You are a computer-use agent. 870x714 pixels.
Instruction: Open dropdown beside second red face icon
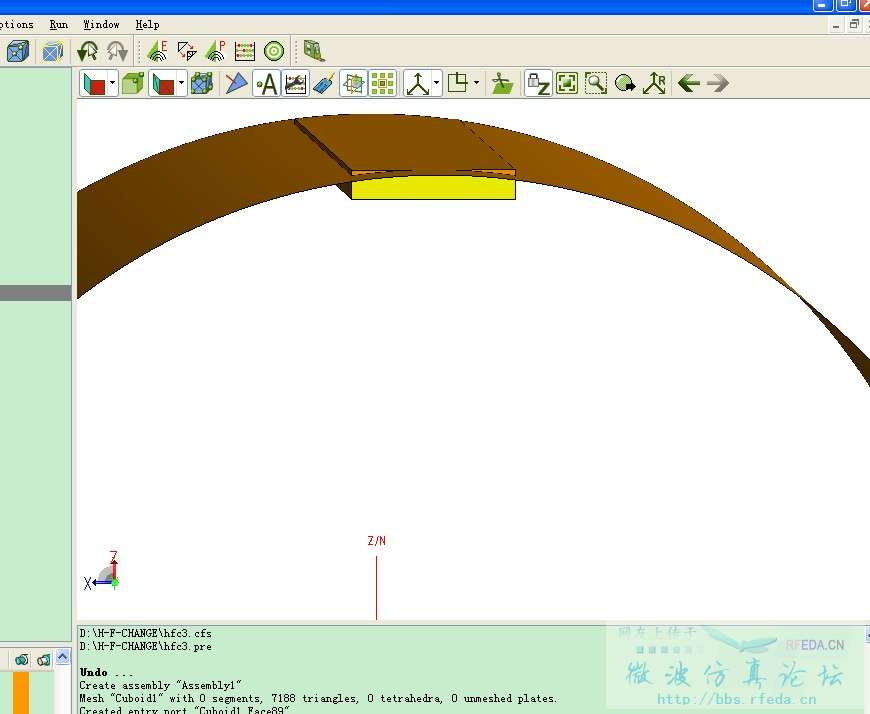pos(181,84)
